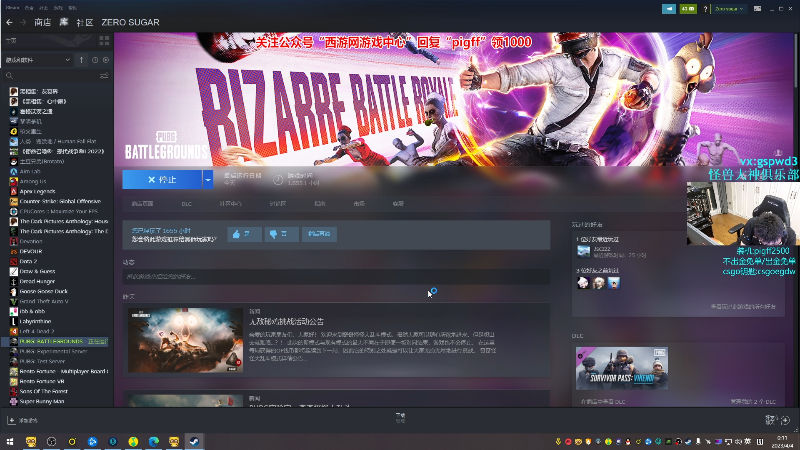
Task: Click the Steam icon on taskbar
Action: (194, 441)
